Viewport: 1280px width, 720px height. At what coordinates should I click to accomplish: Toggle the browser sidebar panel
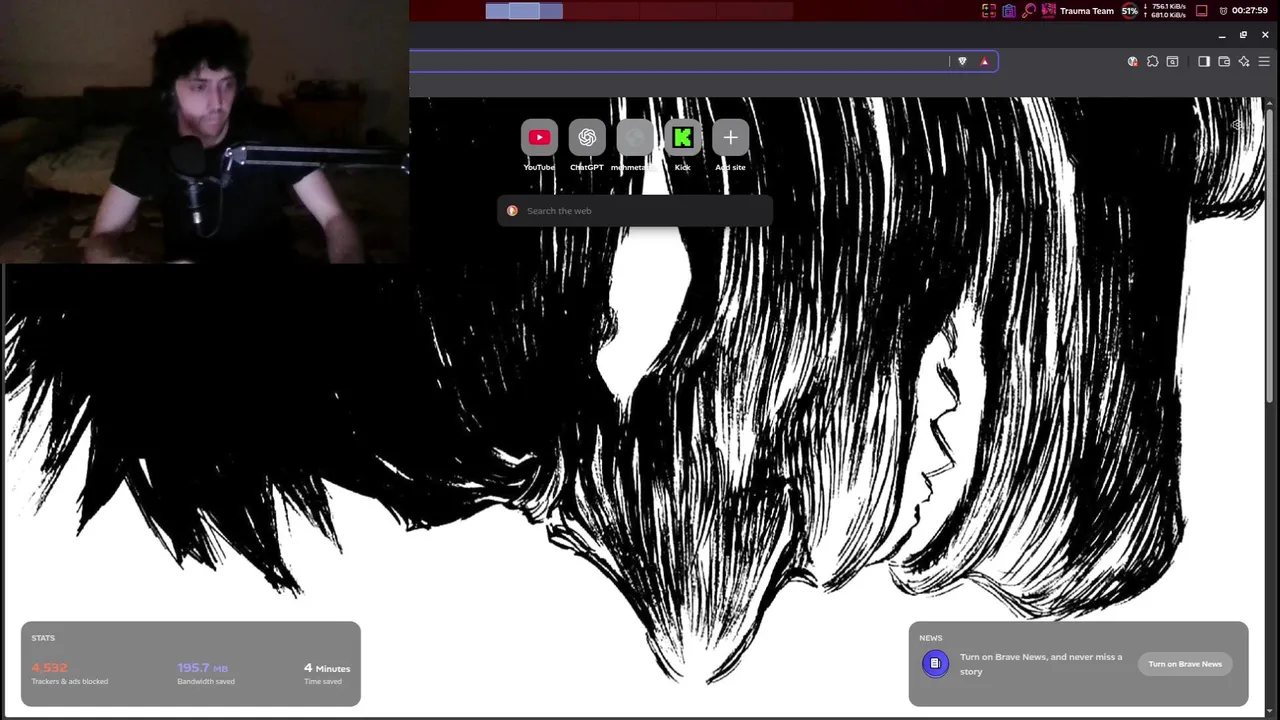tap(1204, 61)
